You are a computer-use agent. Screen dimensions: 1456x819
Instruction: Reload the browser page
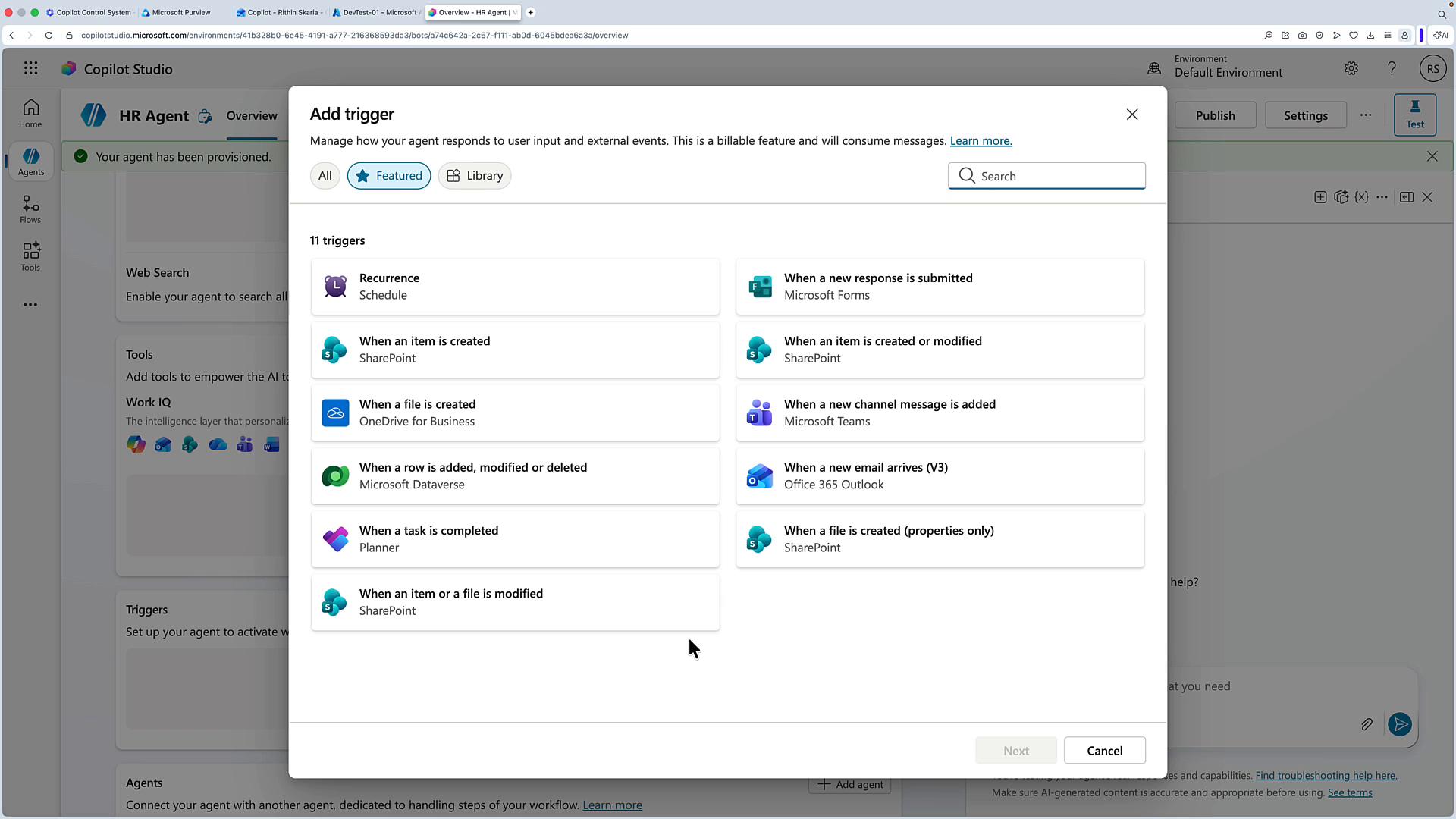pos(49,36)
